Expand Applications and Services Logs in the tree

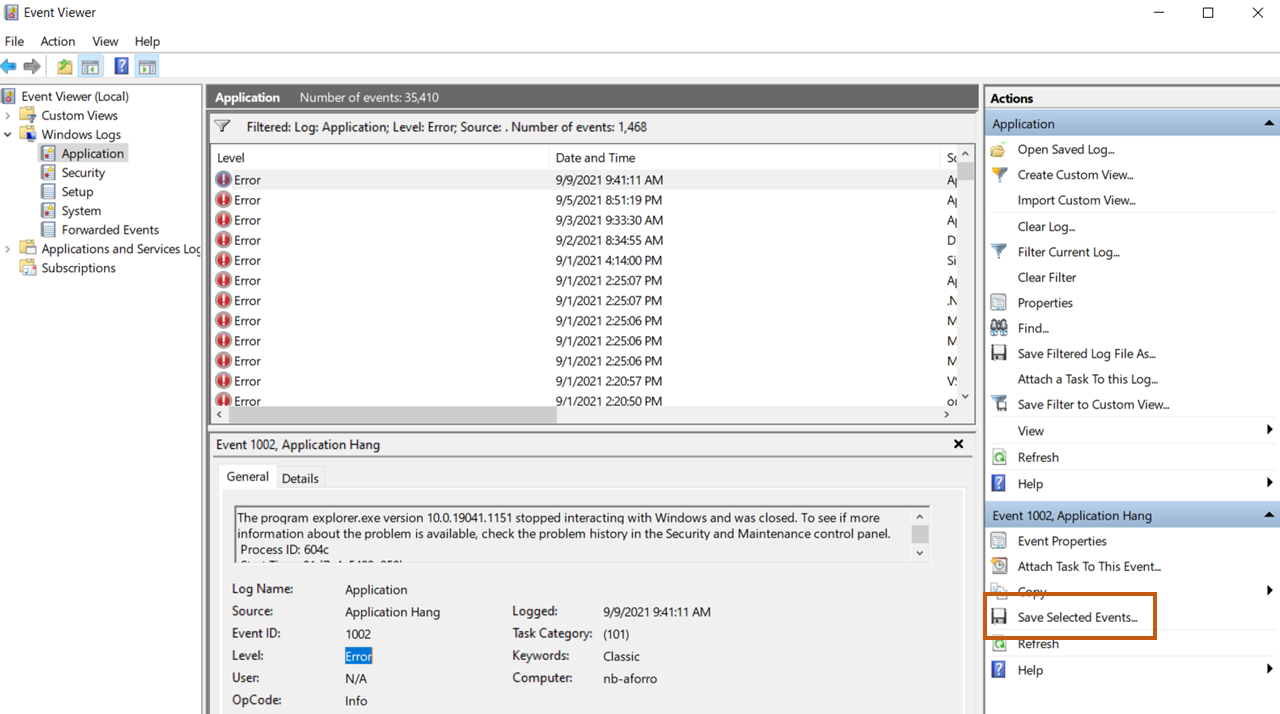click(x=8, y=248)
